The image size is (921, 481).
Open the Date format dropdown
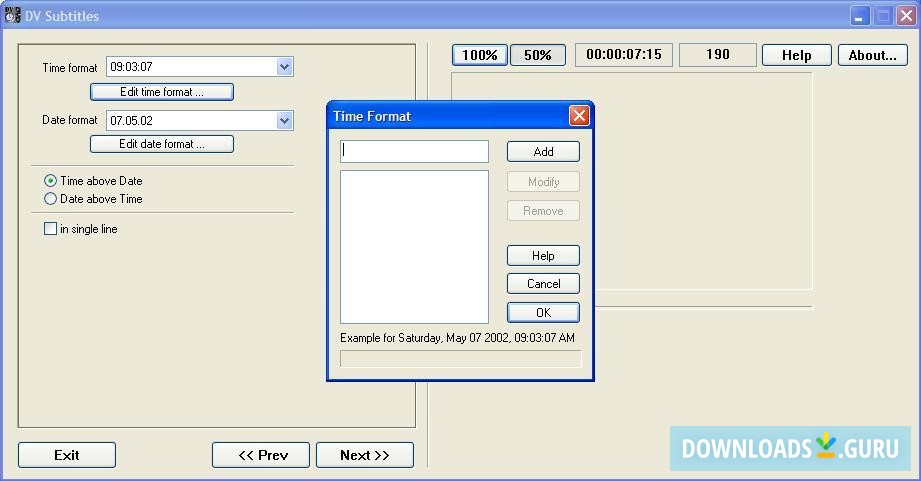[x=284, y=121]
